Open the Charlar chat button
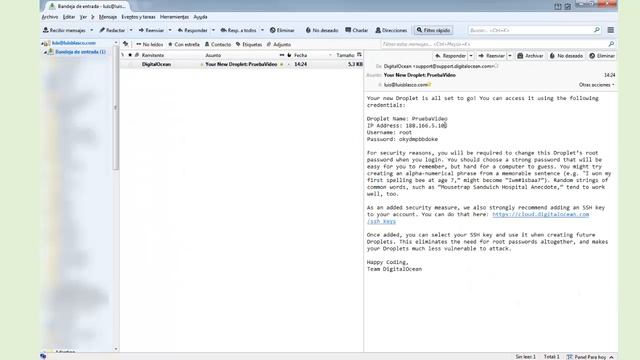640x360 pixels. tap(357, 30)
